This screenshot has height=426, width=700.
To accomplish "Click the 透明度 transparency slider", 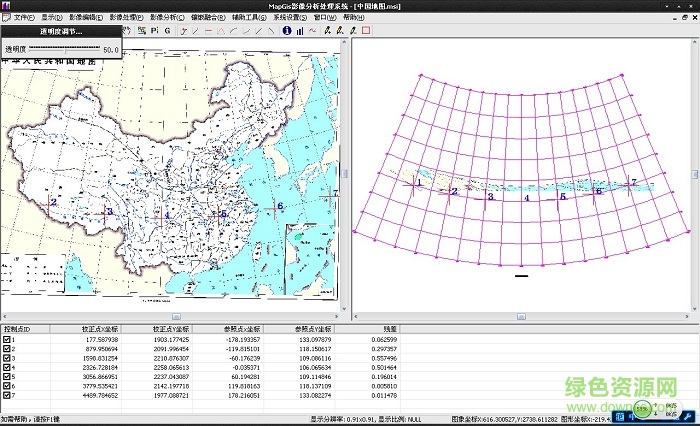I will 64,48.
